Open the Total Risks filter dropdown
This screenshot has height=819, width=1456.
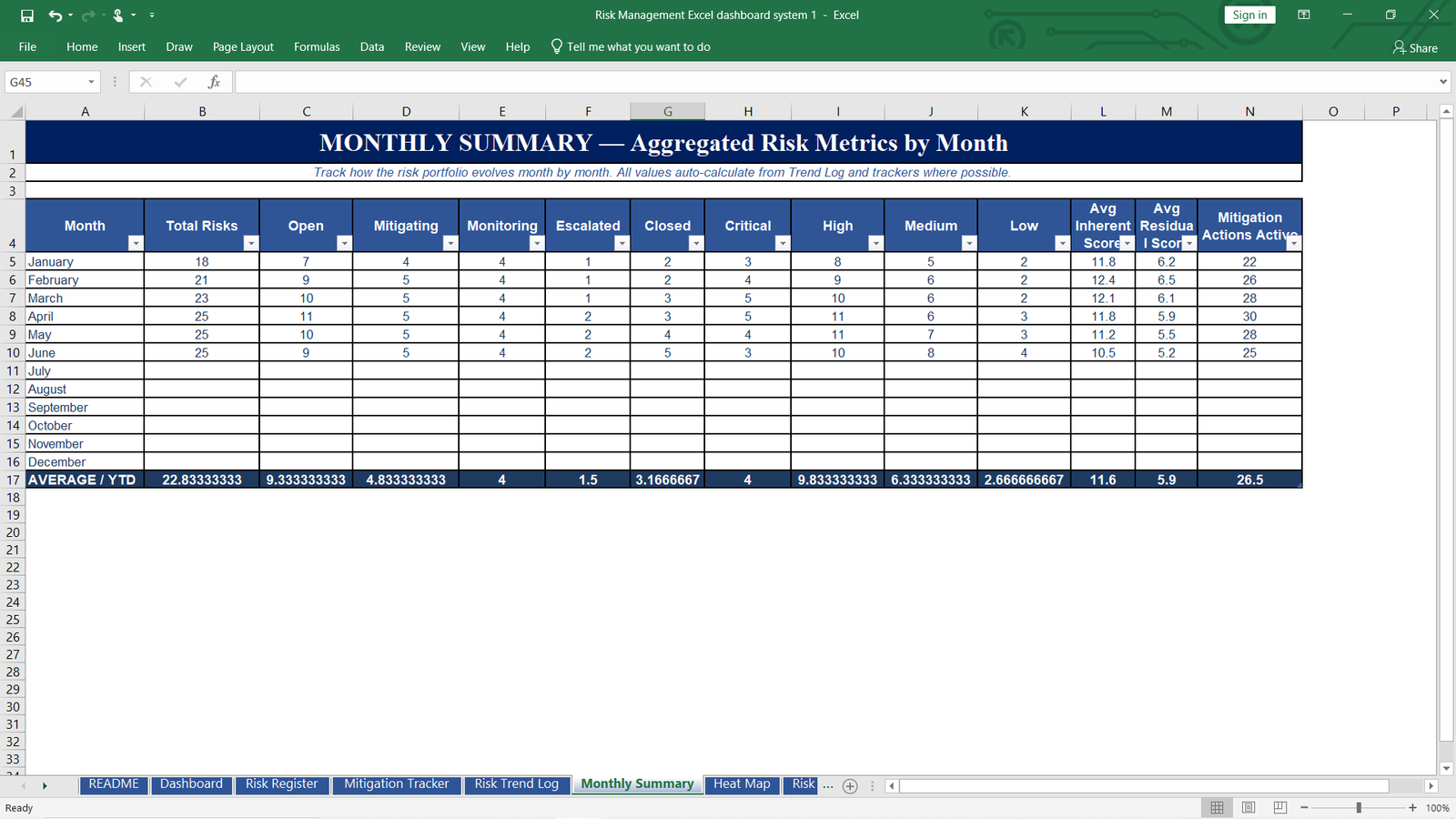coord(251,243)
